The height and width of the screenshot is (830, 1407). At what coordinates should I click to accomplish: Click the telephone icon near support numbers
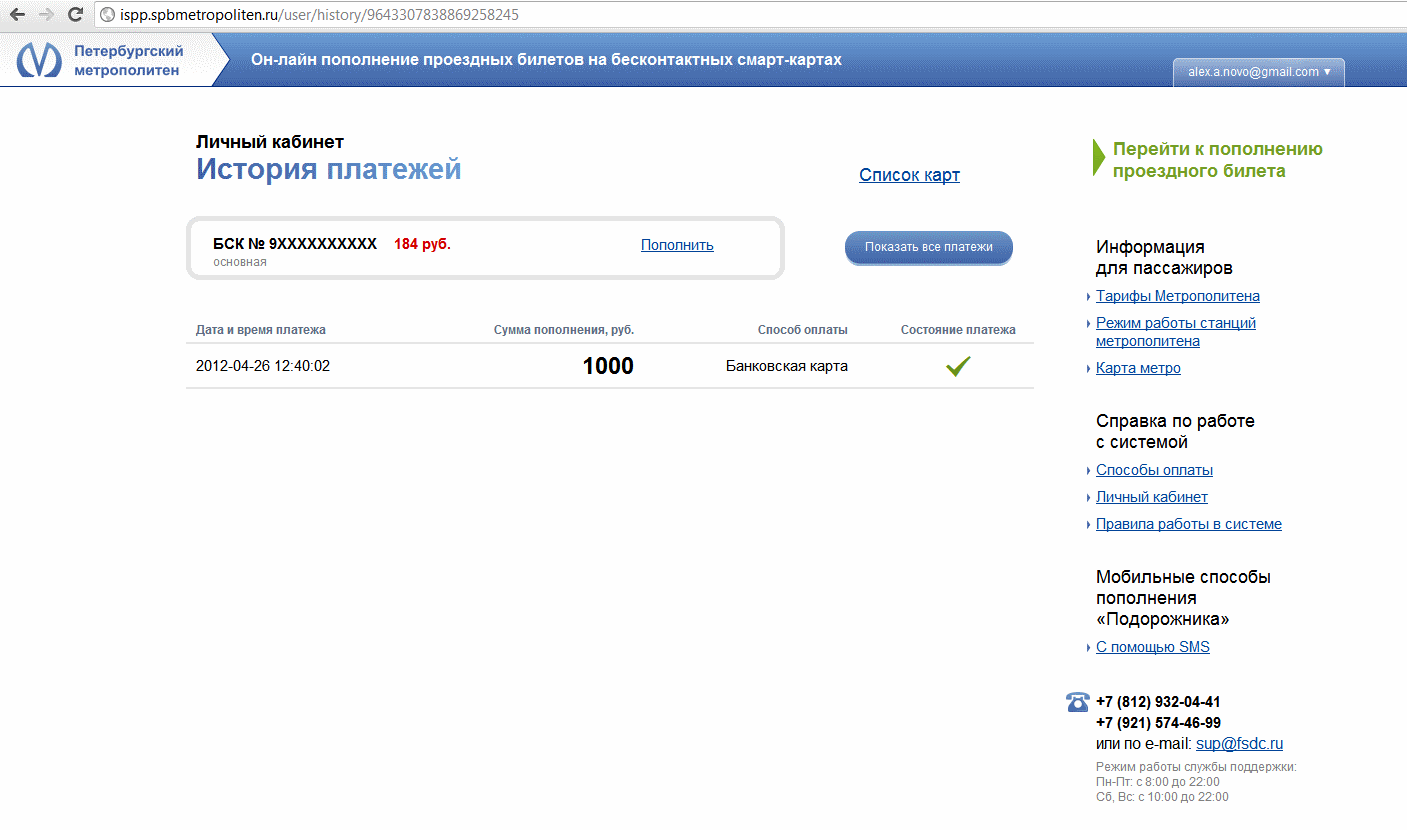[x=1077, y=702]
